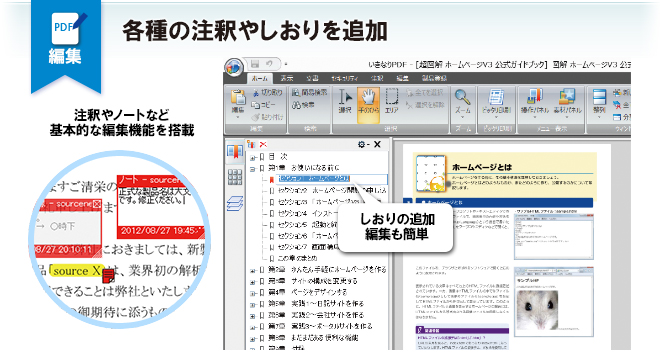Add new bookmark icon in panel toolbar
Screen dimensions: 660x360
click(x=251, y=144)
